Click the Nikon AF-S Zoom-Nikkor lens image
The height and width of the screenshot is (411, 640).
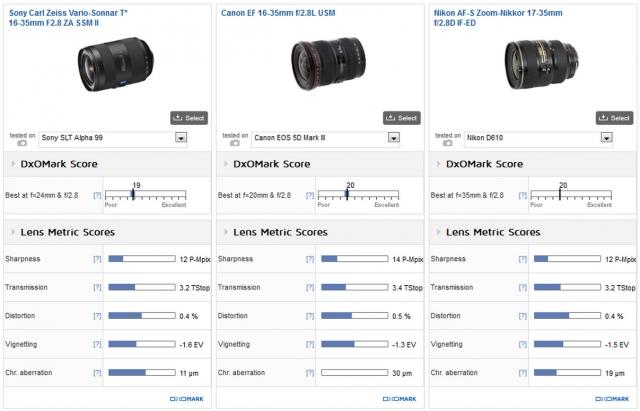pos(532,62)
